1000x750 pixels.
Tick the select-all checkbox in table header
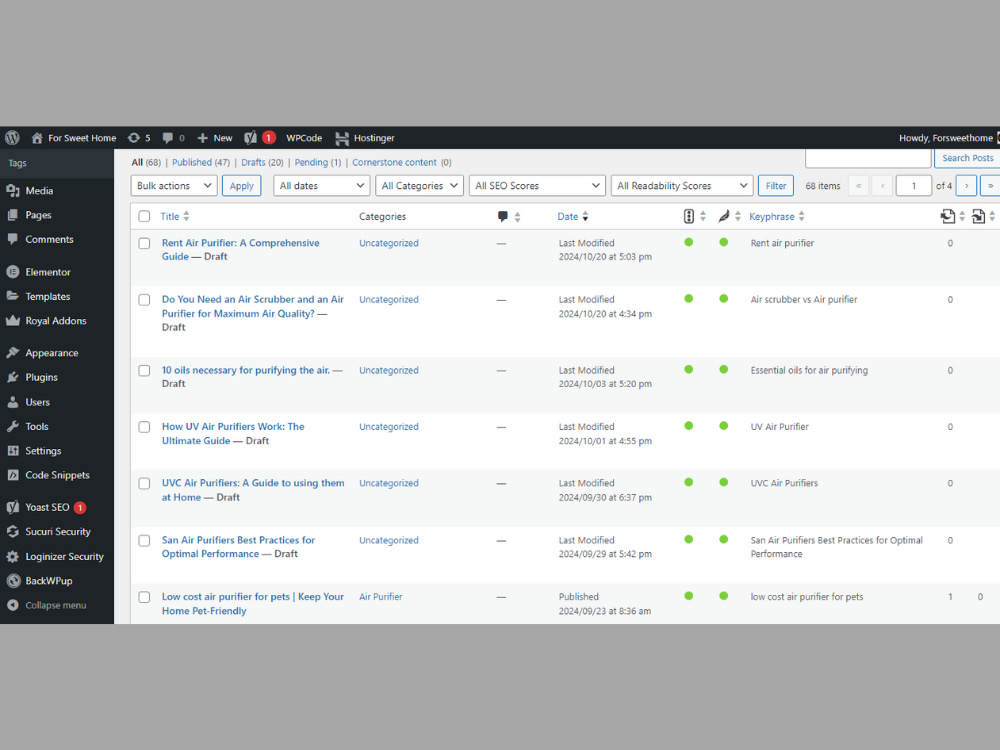point(144,216)
